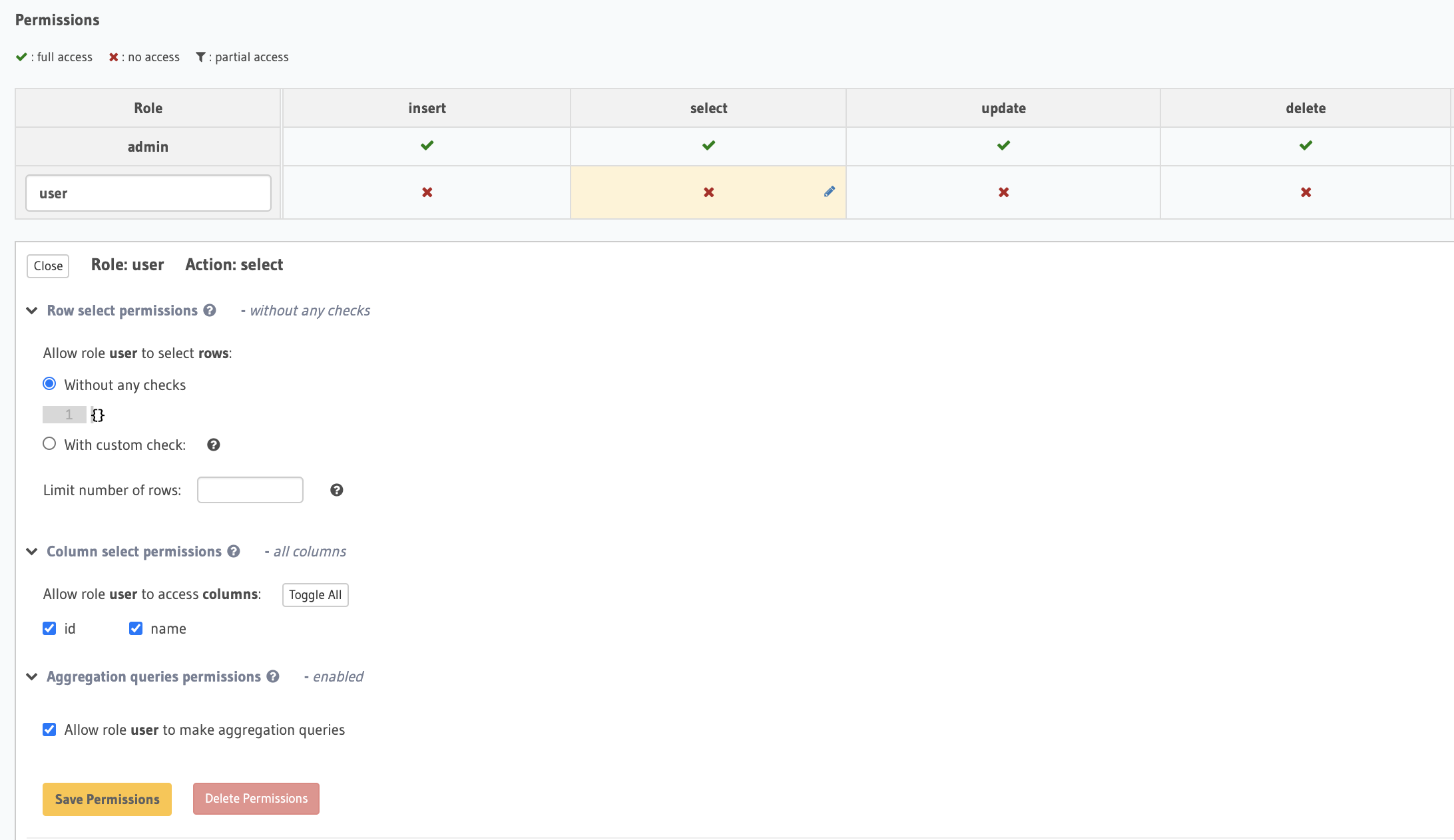The width and height of the screenshot is (1454, 840).
Task: Uncheck the name column checkbox
Action: pyautogui.click(x=136, y=628)
